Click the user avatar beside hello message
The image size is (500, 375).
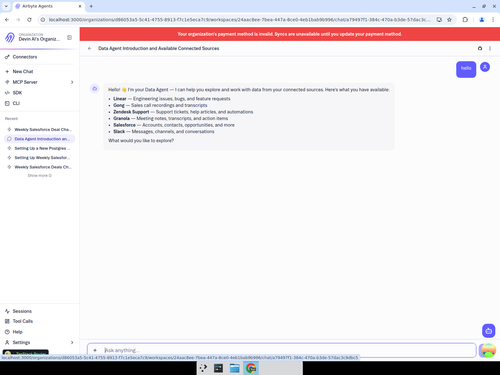coord(485,67)
